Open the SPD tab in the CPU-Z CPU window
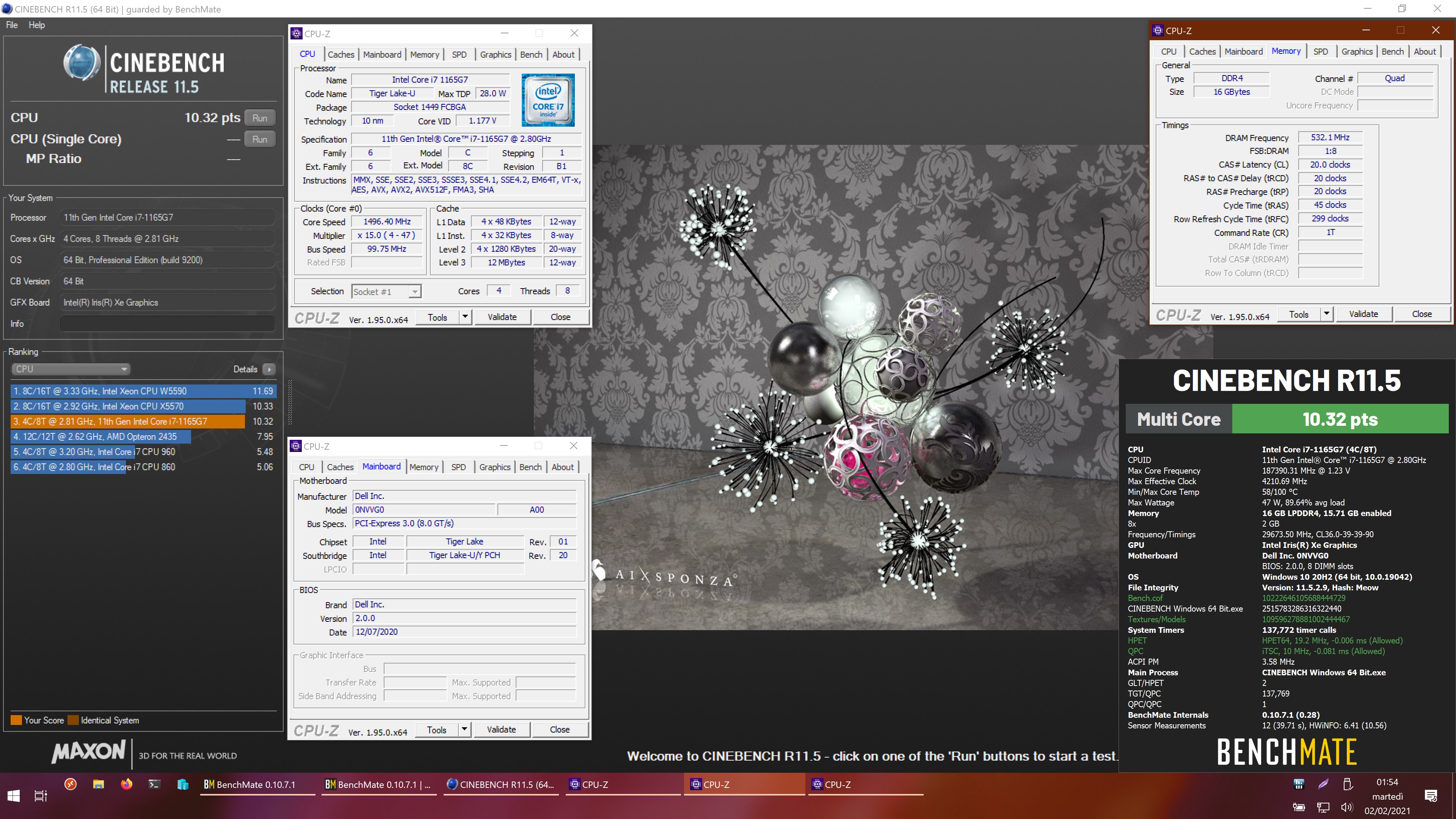This screenshot has height=819, width=1456. tap(460, 54)
